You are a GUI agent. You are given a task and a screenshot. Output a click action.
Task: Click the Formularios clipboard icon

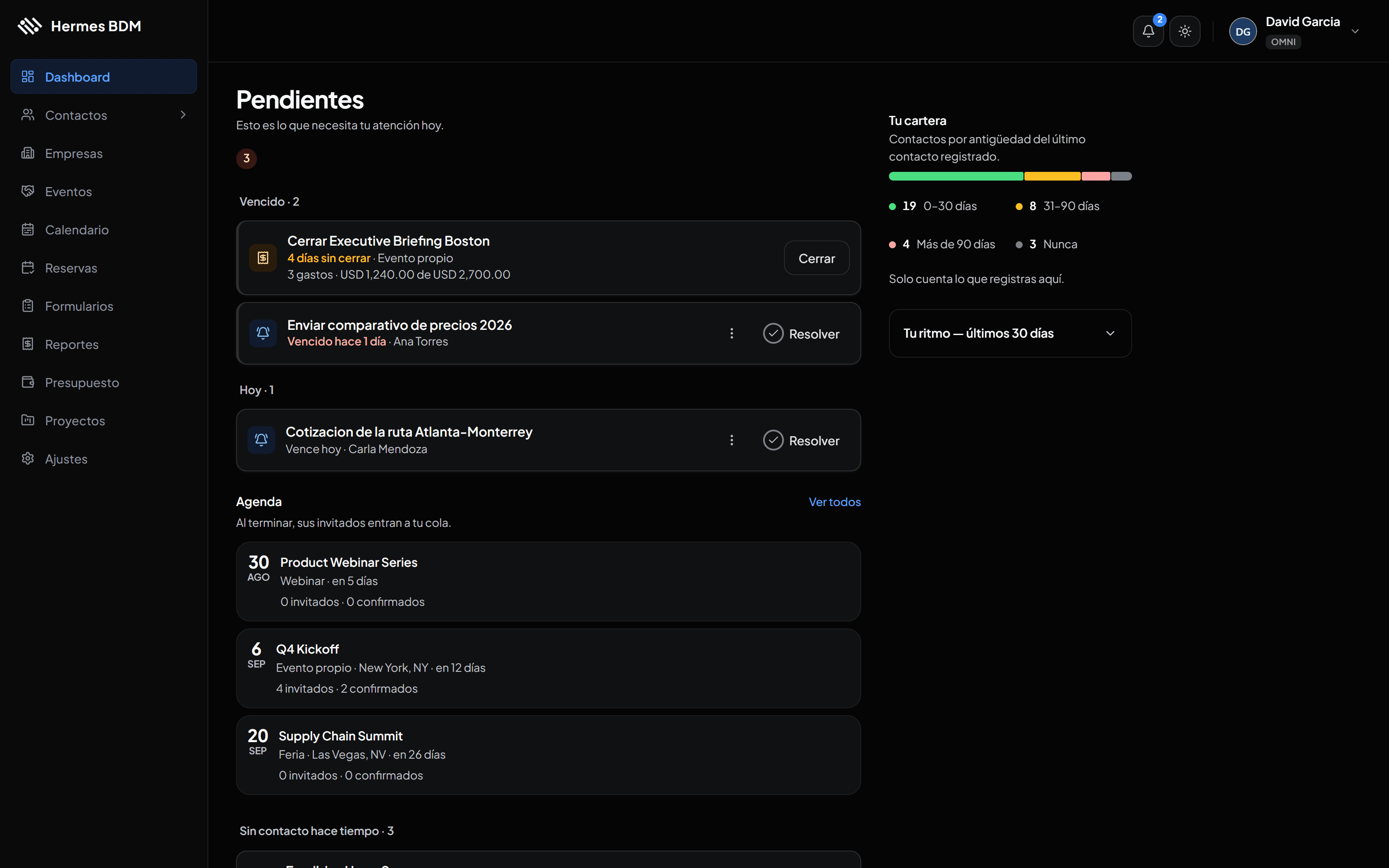[27, 306]
